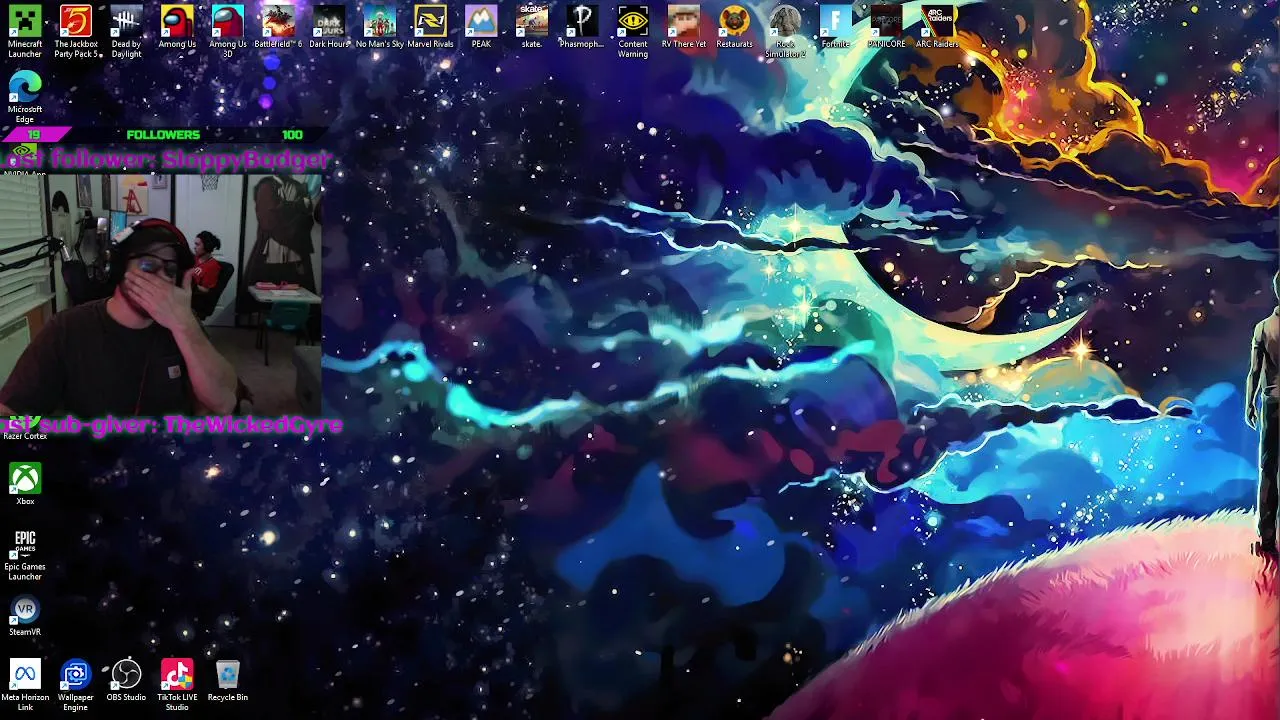Open the Dark Hours game shortcut
1280x720 pixels.
pos(329,27)
